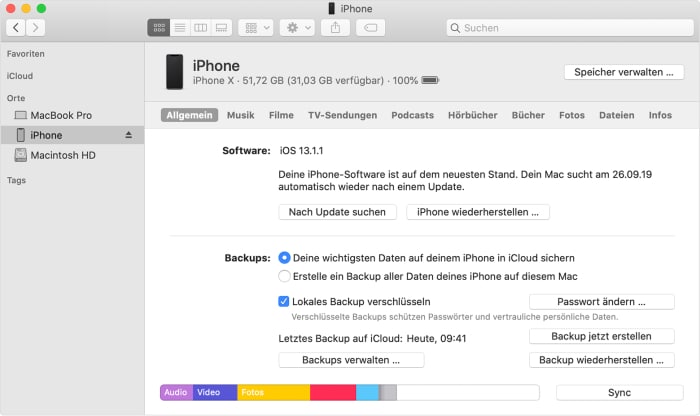Click Backups verwalten button
Viewport: 700px width, 416px height.
(x=351, y=360)
